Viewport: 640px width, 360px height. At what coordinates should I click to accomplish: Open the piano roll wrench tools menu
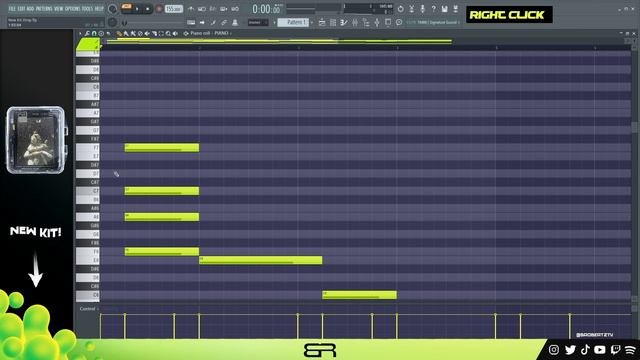tap(87, 33)
